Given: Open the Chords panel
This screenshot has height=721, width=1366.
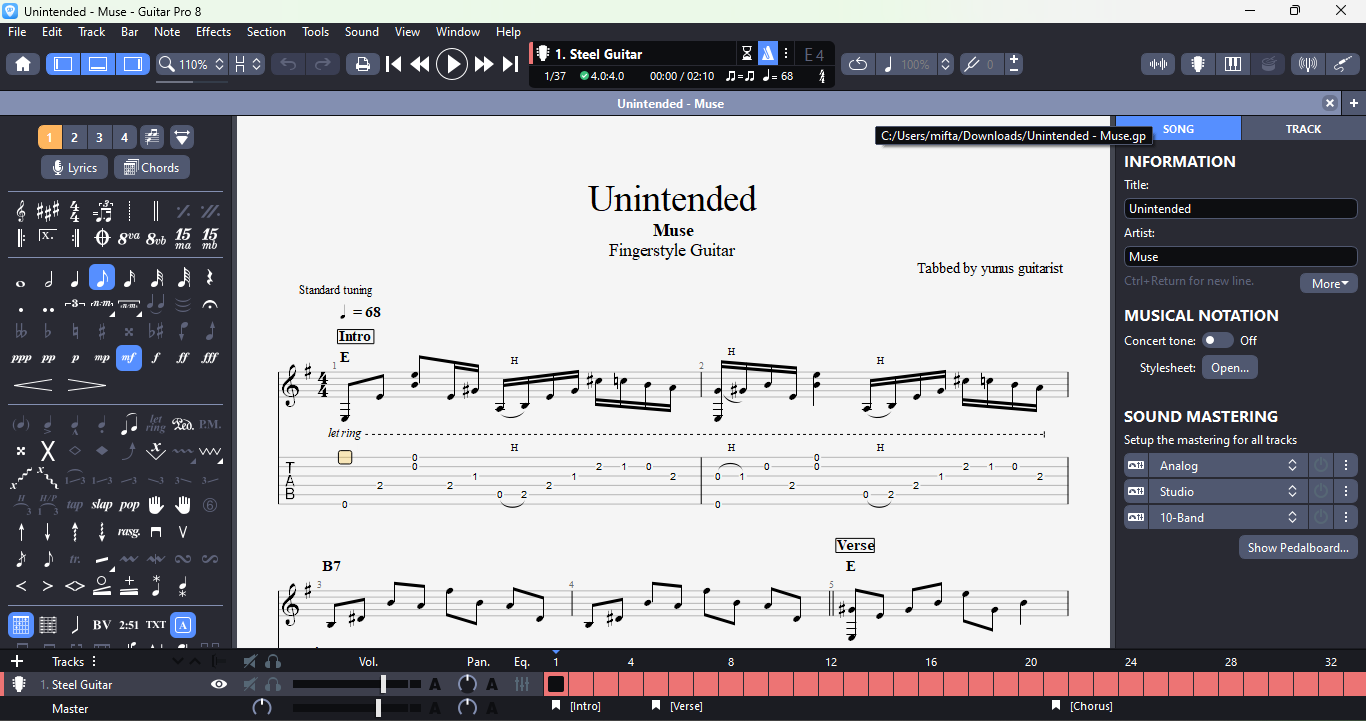Looking at the screenshot, I should pos(151,168).
